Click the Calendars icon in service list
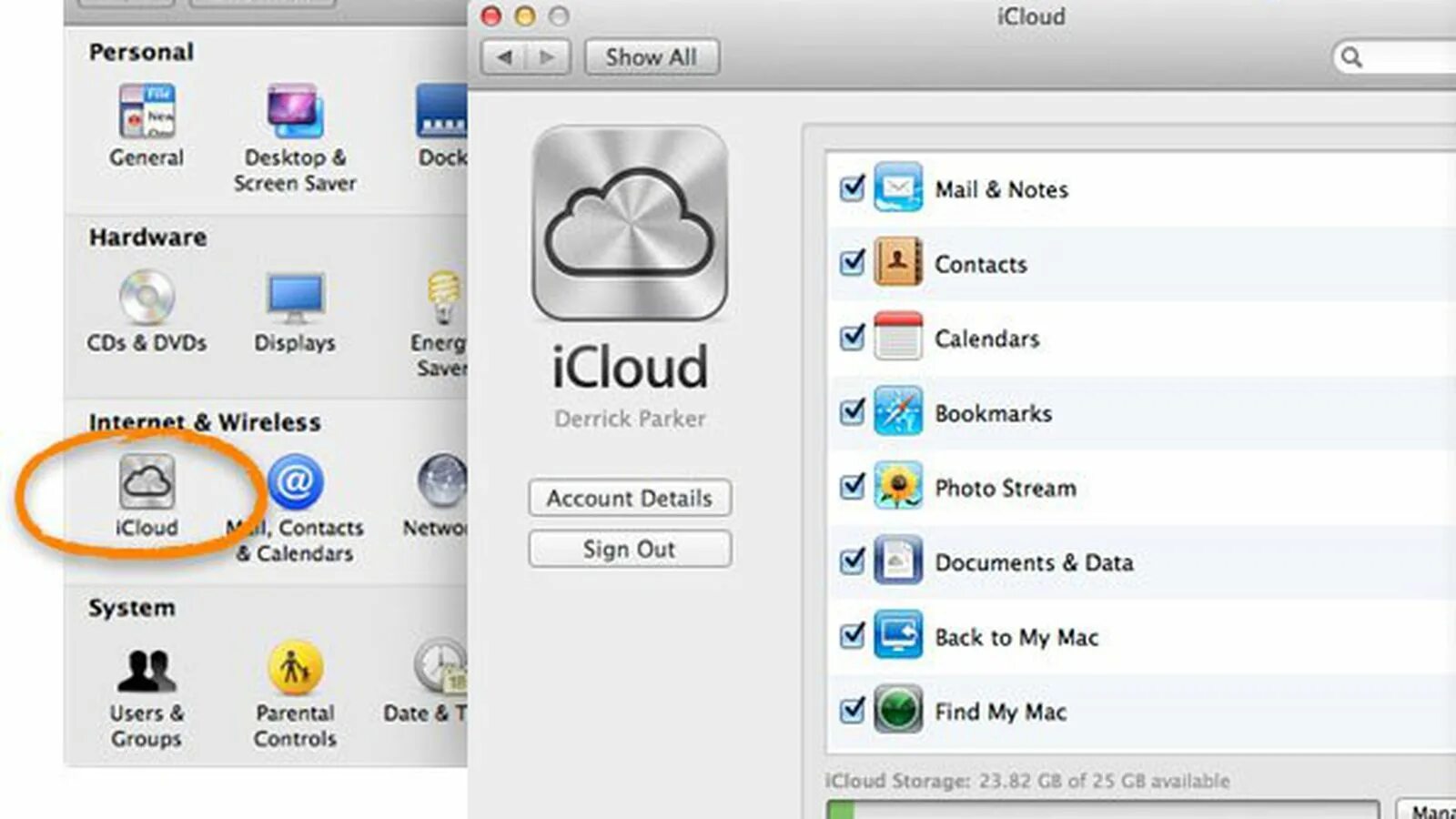 [898, 337]
